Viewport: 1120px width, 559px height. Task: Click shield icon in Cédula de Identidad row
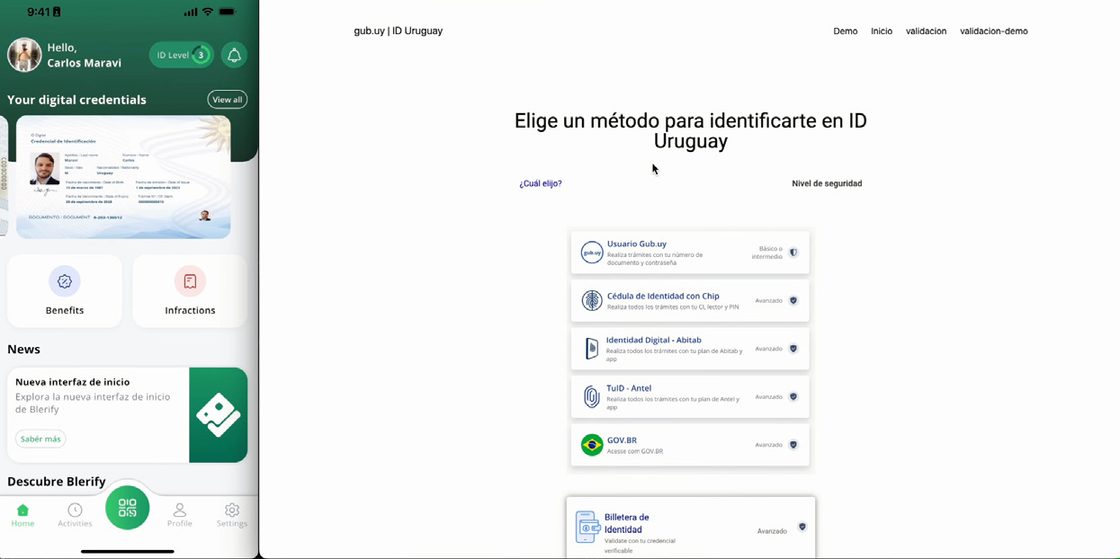tap(793, 301)
